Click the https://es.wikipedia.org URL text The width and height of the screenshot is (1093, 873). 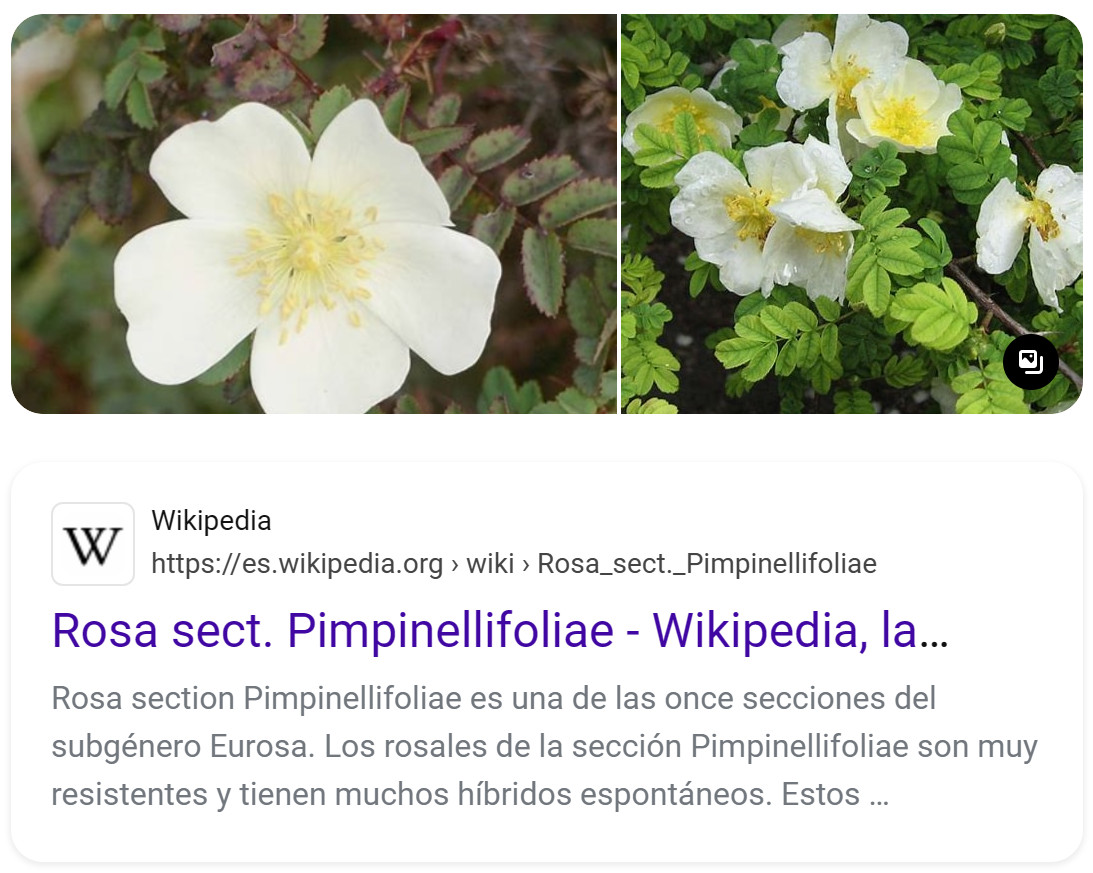point(297,563)
